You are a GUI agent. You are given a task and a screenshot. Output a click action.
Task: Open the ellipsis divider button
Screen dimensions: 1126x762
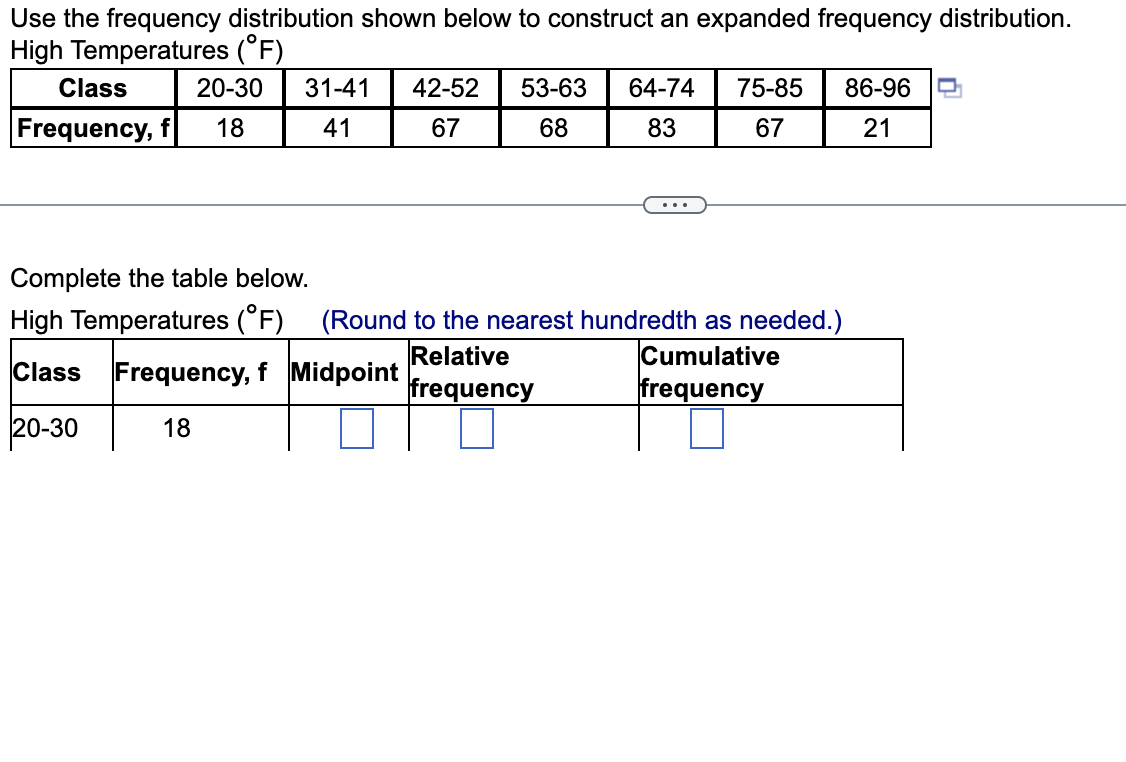click(x=674, y=204)
